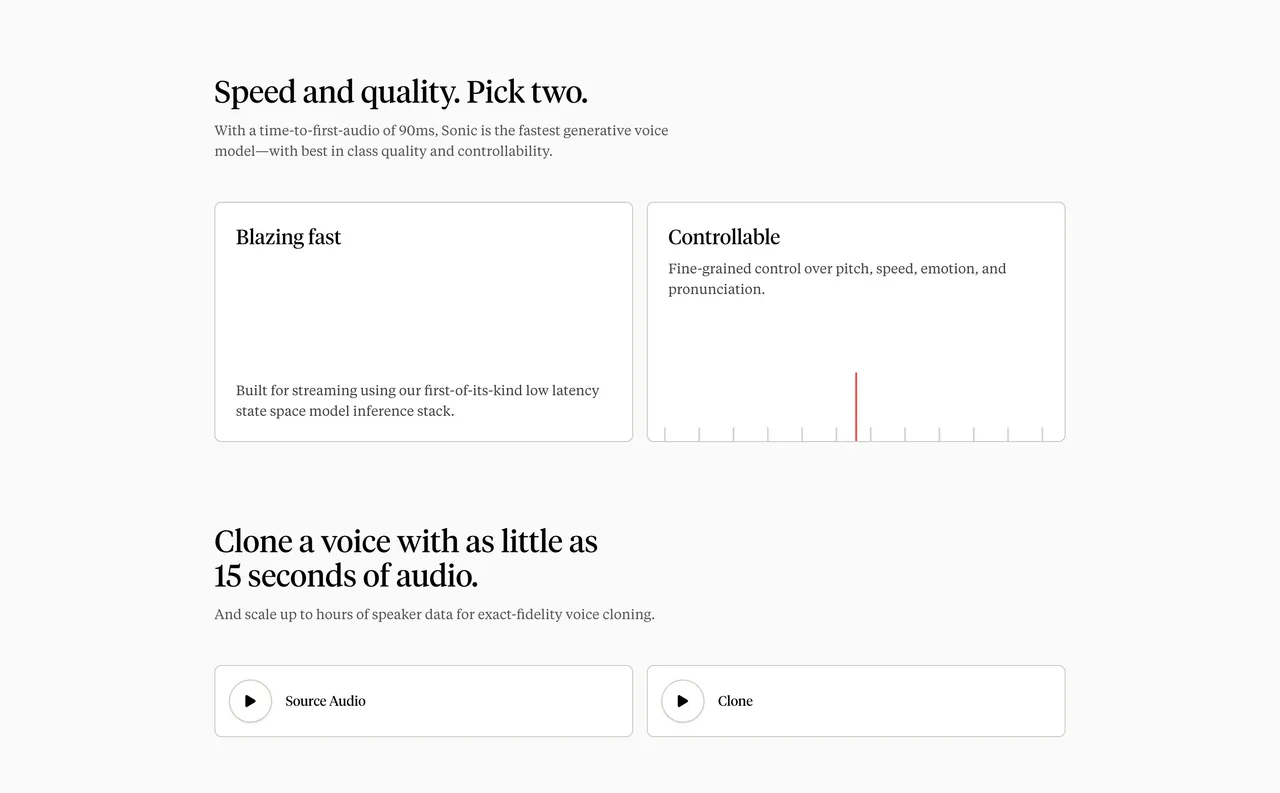
Task: Click the "Speed and quality. Pick two." heading
Action: click(x=401, y=92)
